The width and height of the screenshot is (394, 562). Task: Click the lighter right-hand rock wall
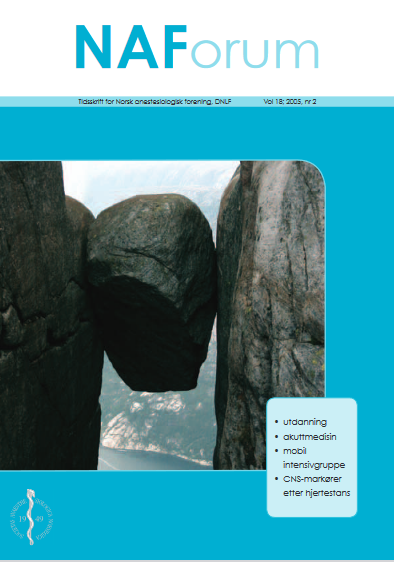click(x=270, y=315)
